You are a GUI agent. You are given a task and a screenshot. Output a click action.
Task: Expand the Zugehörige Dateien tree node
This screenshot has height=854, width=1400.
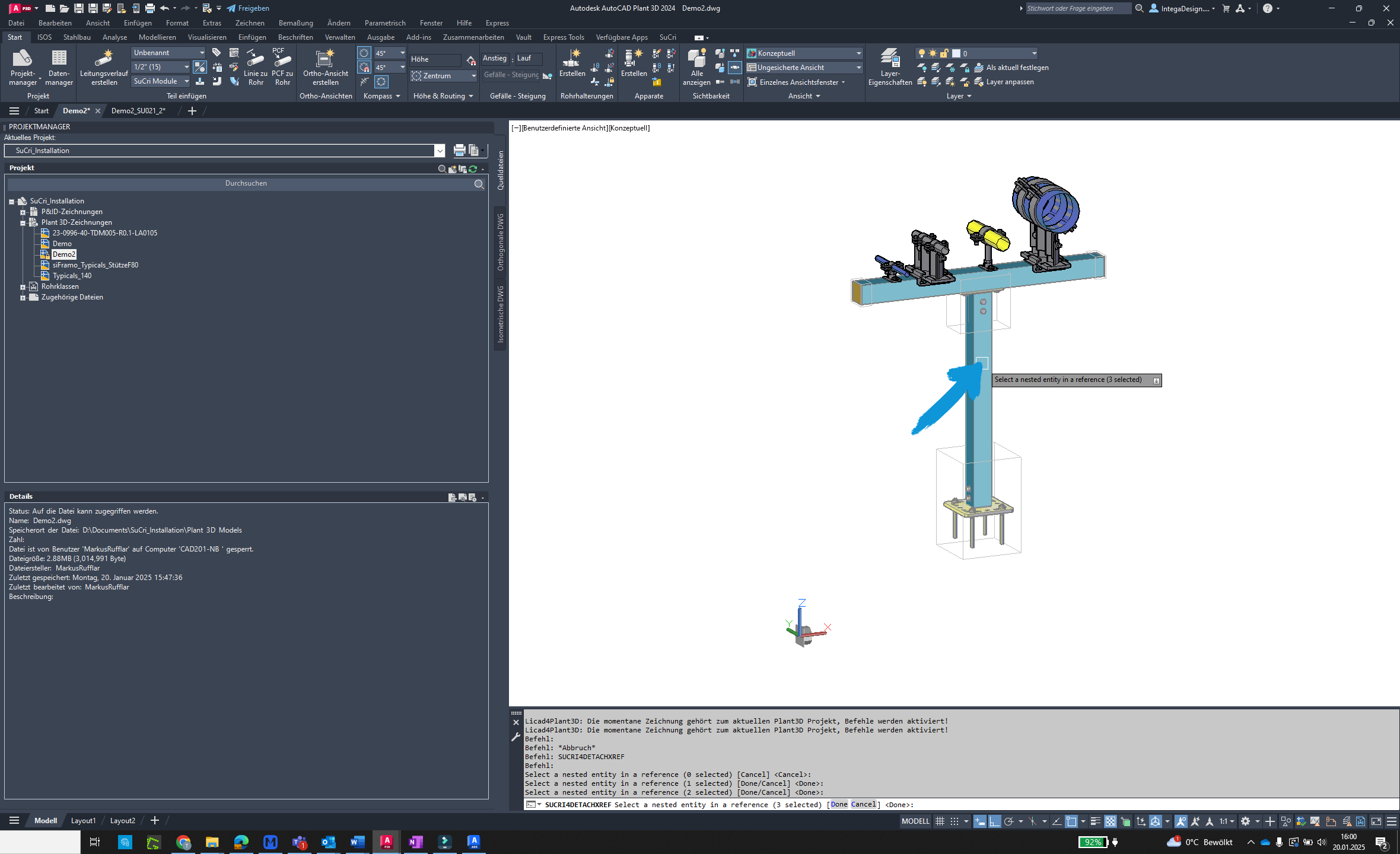coord(23,298)
